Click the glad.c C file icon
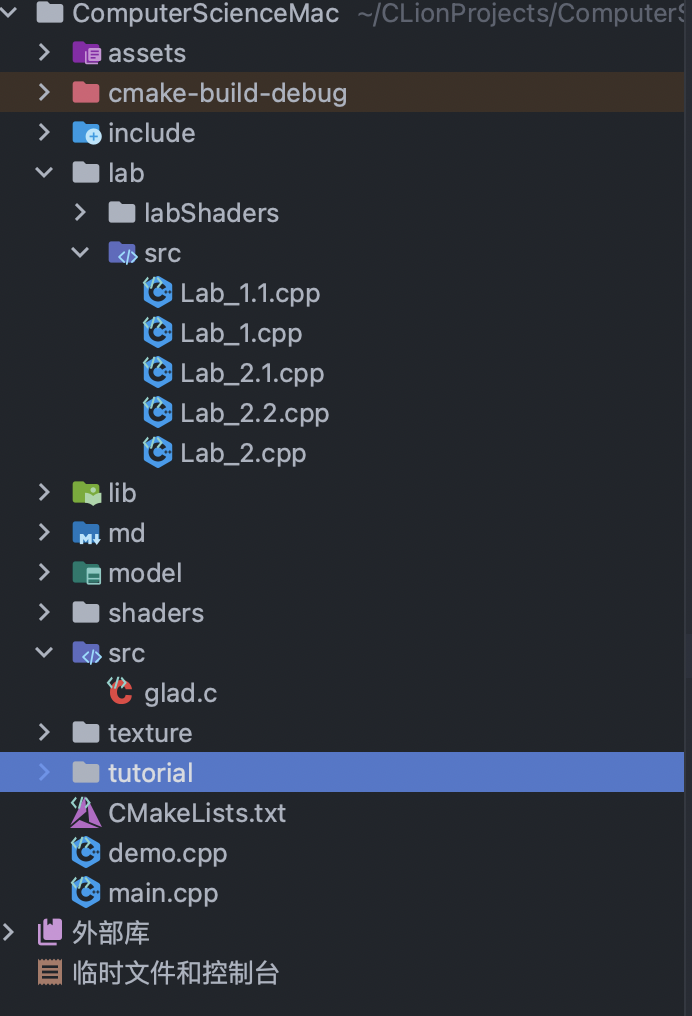 pyautogui.click(x=121, y=691)
